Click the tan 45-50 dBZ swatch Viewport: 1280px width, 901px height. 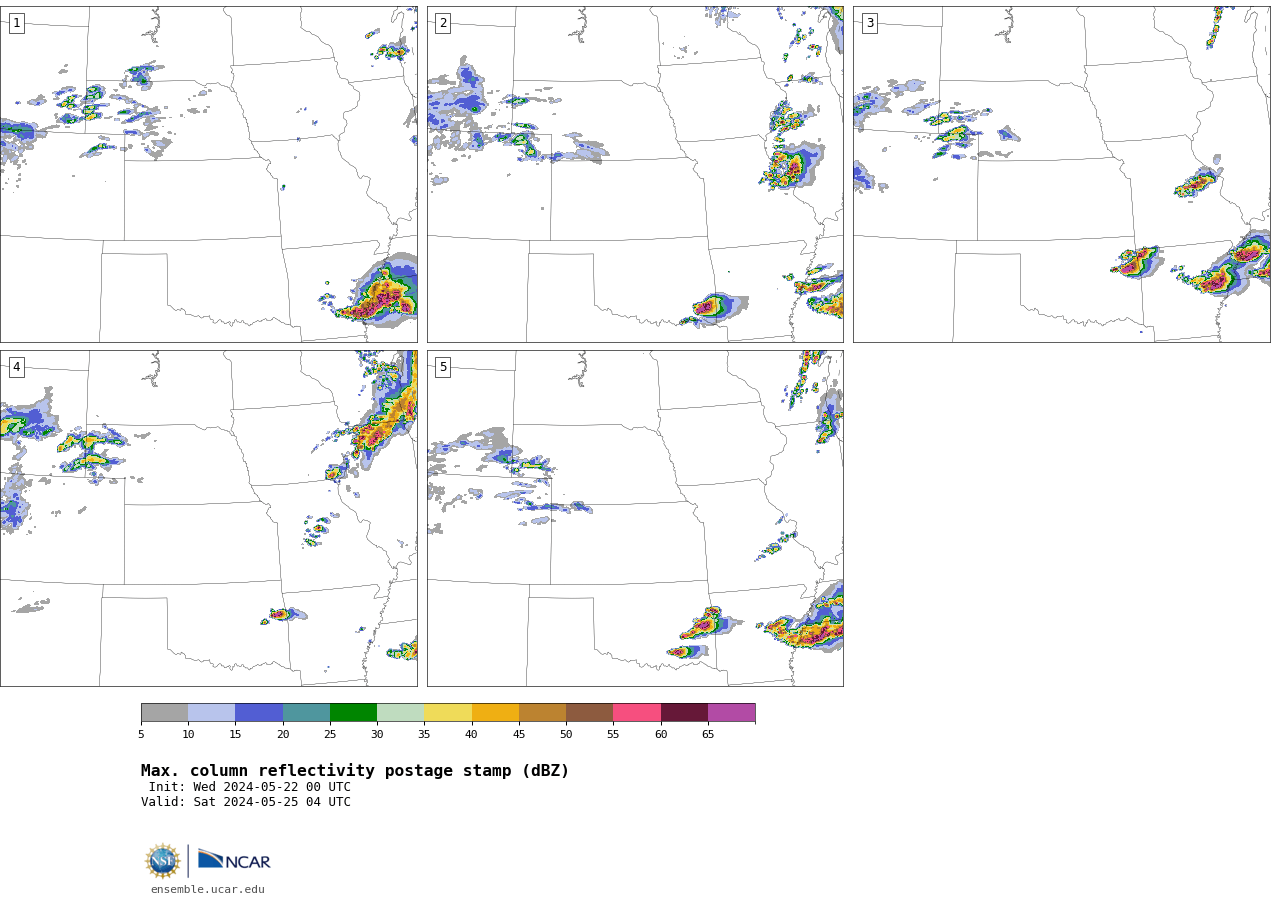coord(542,712)
